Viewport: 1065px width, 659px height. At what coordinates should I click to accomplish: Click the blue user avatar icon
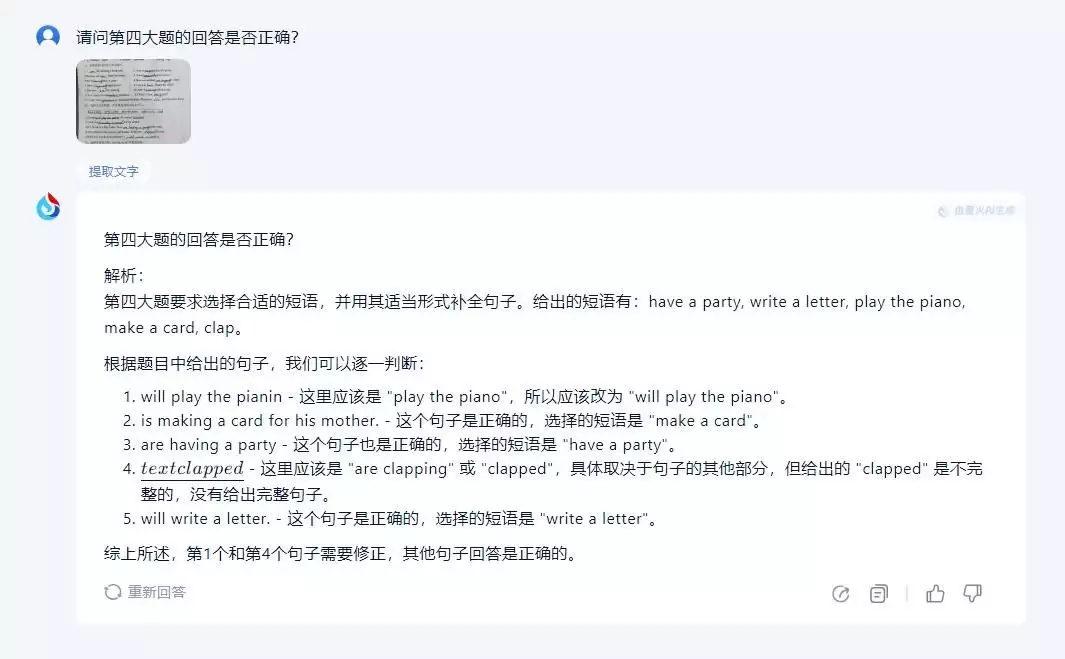click(x=48, y=37)
